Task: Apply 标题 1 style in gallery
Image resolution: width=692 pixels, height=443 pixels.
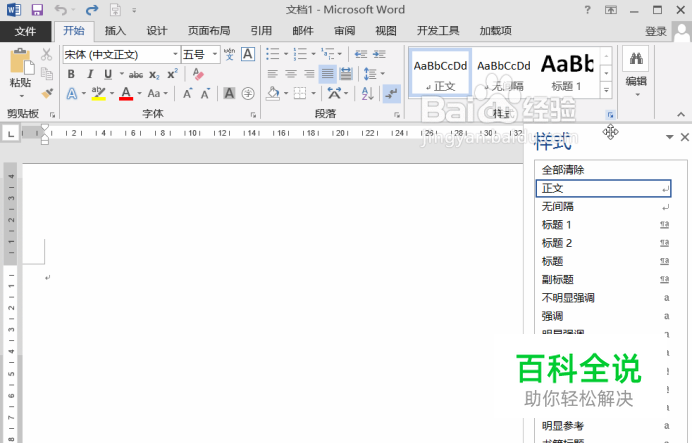Action: [x=567, y=73]
